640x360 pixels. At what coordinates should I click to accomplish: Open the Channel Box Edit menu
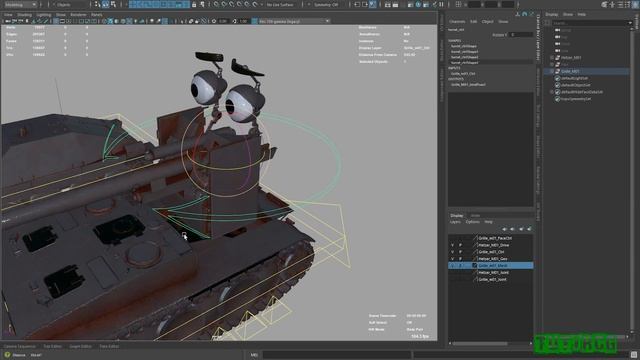[473, 22]
